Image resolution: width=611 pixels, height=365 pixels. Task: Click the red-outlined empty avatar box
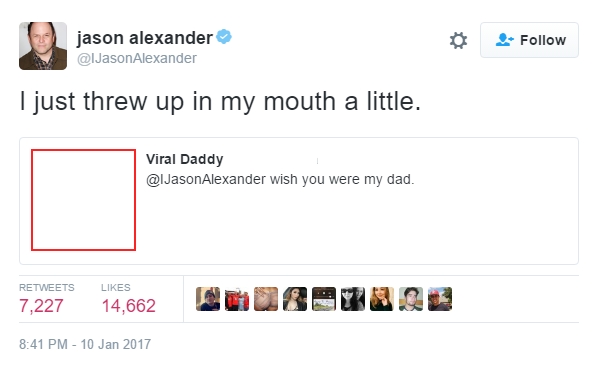83,200
